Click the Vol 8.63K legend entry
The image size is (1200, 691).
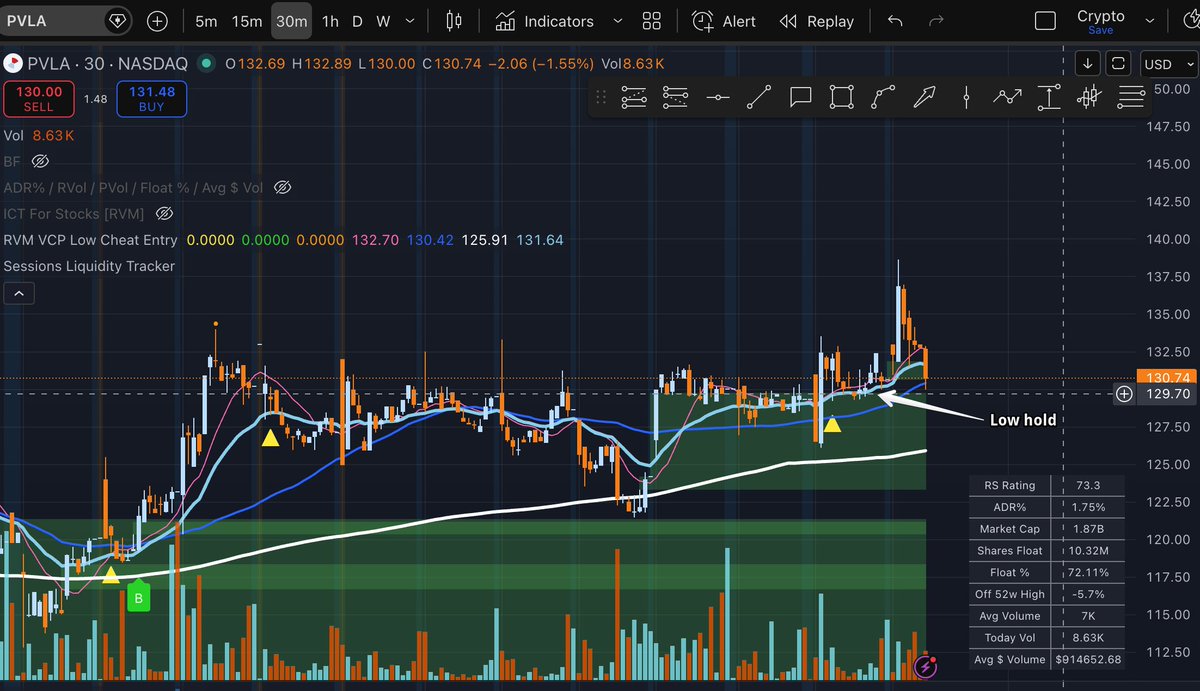pos(39,135)
